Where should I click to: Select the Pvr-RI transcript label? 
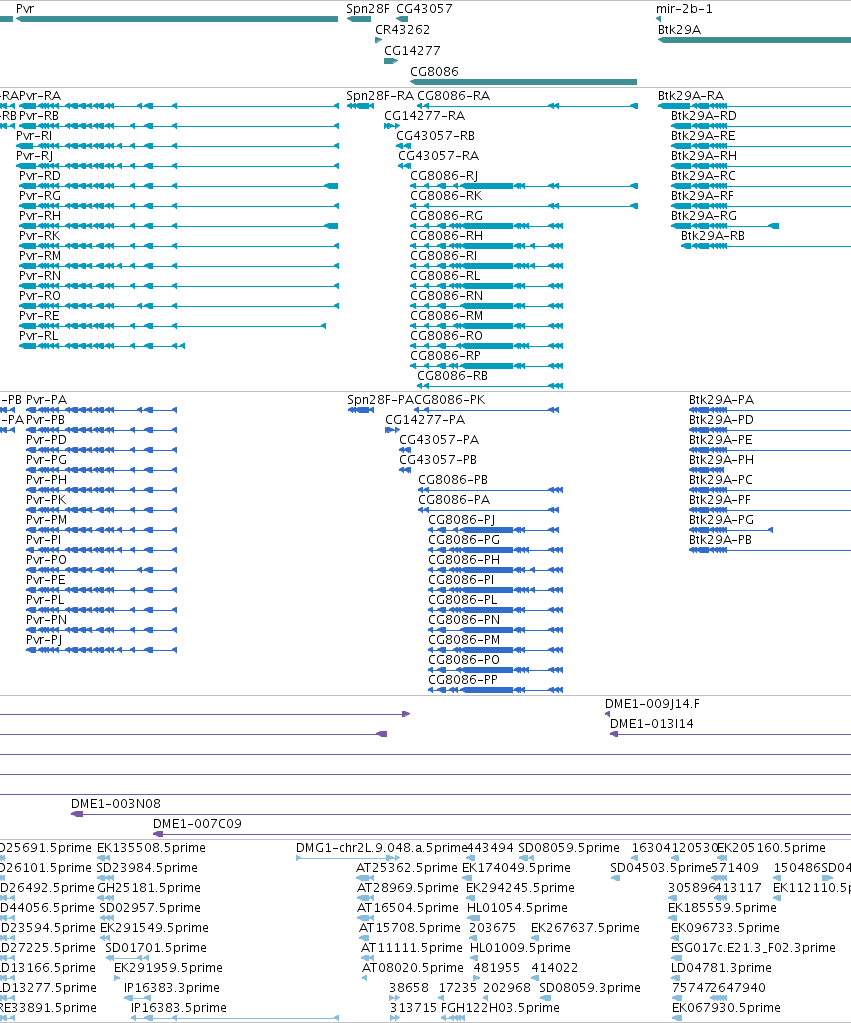point(34,136)
